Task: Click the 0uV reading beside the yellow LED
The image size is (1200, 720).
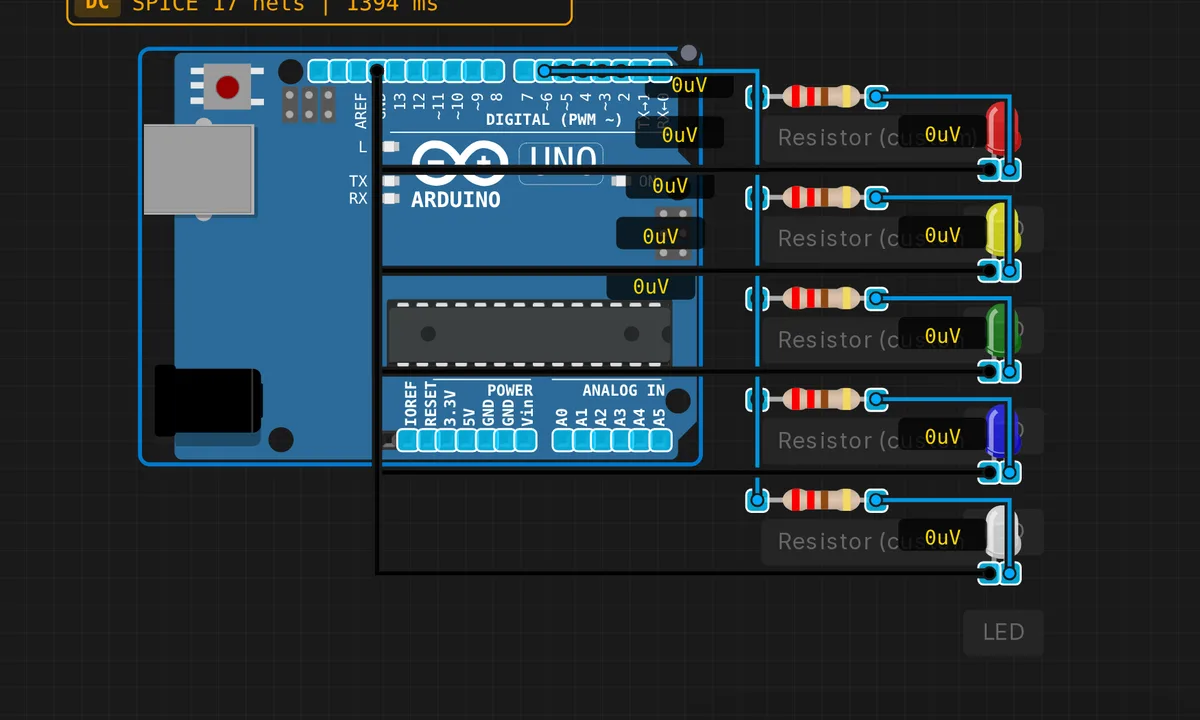Action: (x=942, y=235)
